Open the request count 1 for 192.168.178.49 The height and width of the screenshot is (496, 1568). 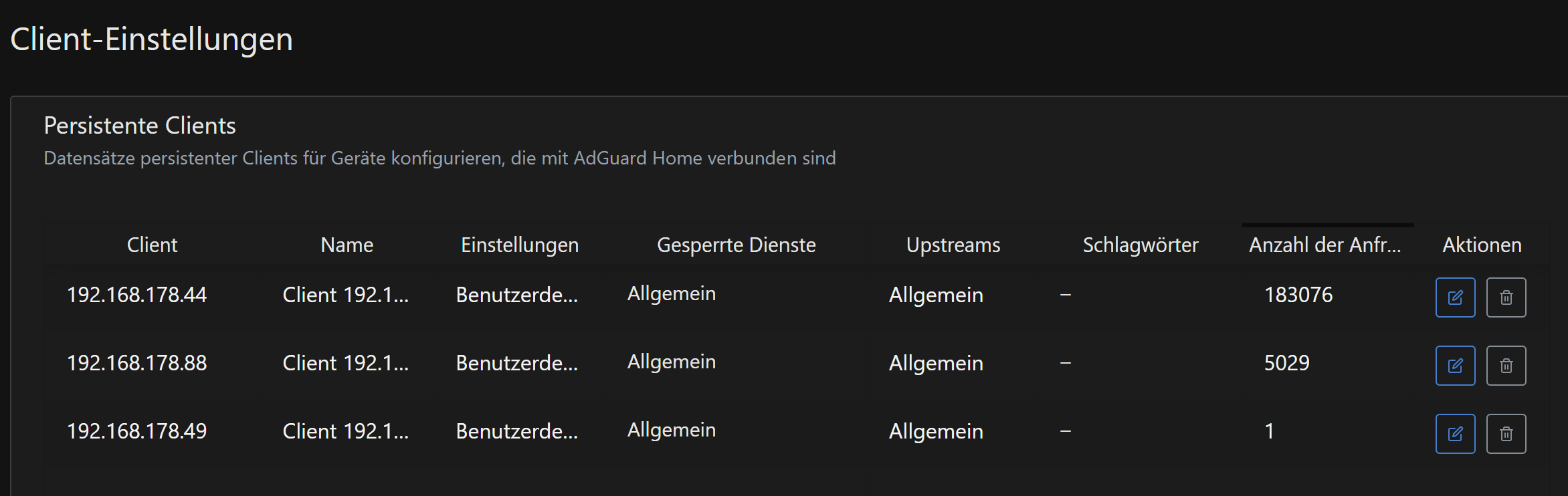pos(1269,431)
